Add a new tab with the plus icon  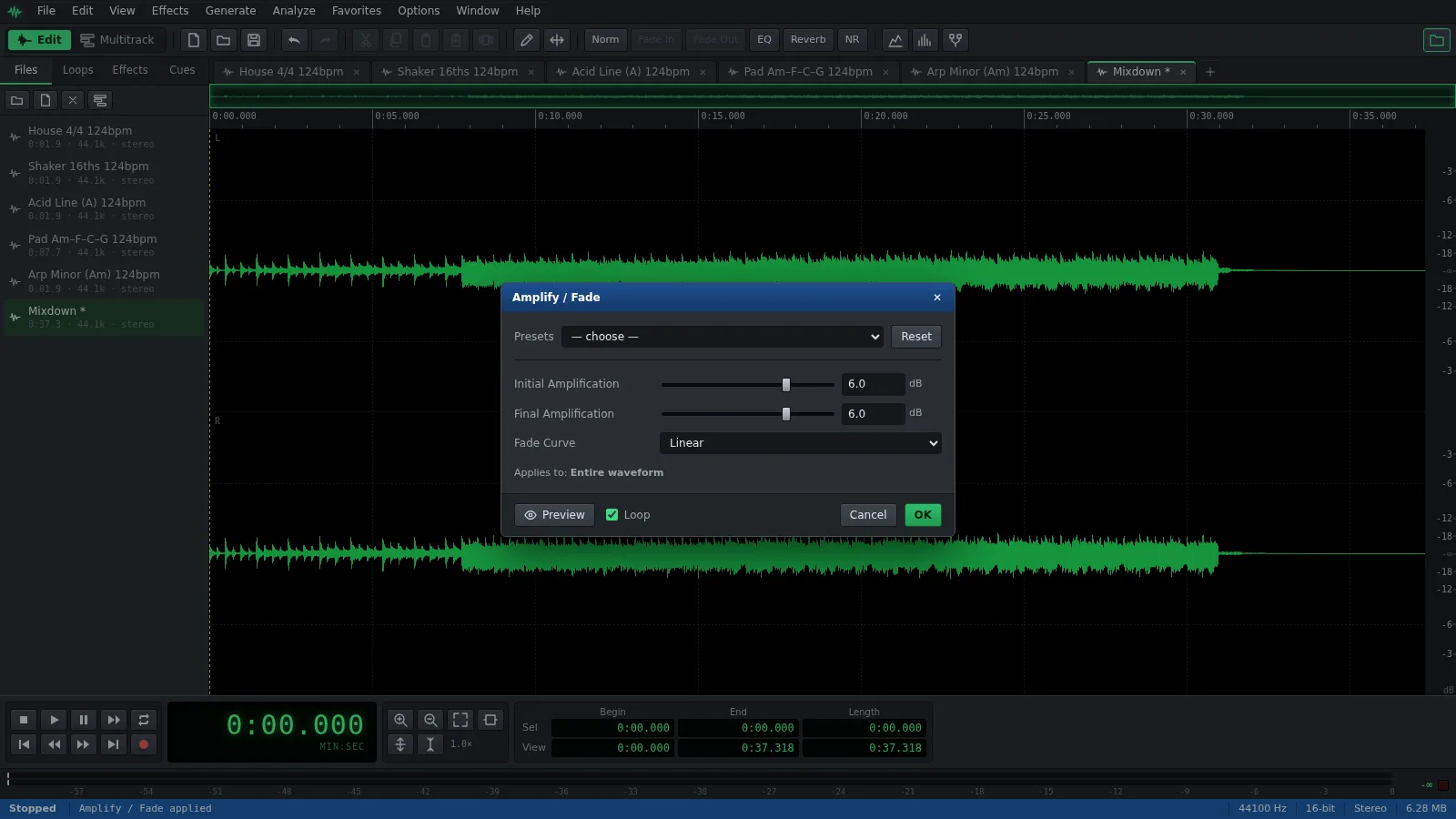1210,72
